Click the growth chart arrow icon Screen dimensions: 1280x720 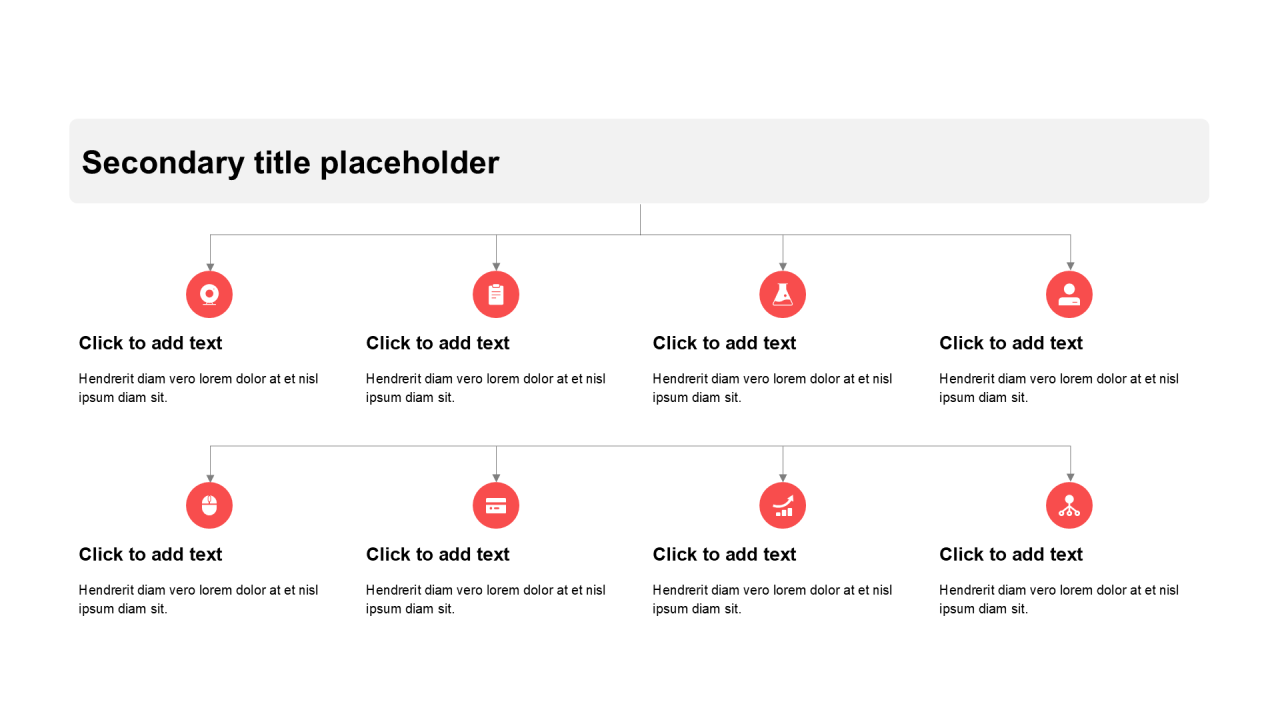coord(782,506)
